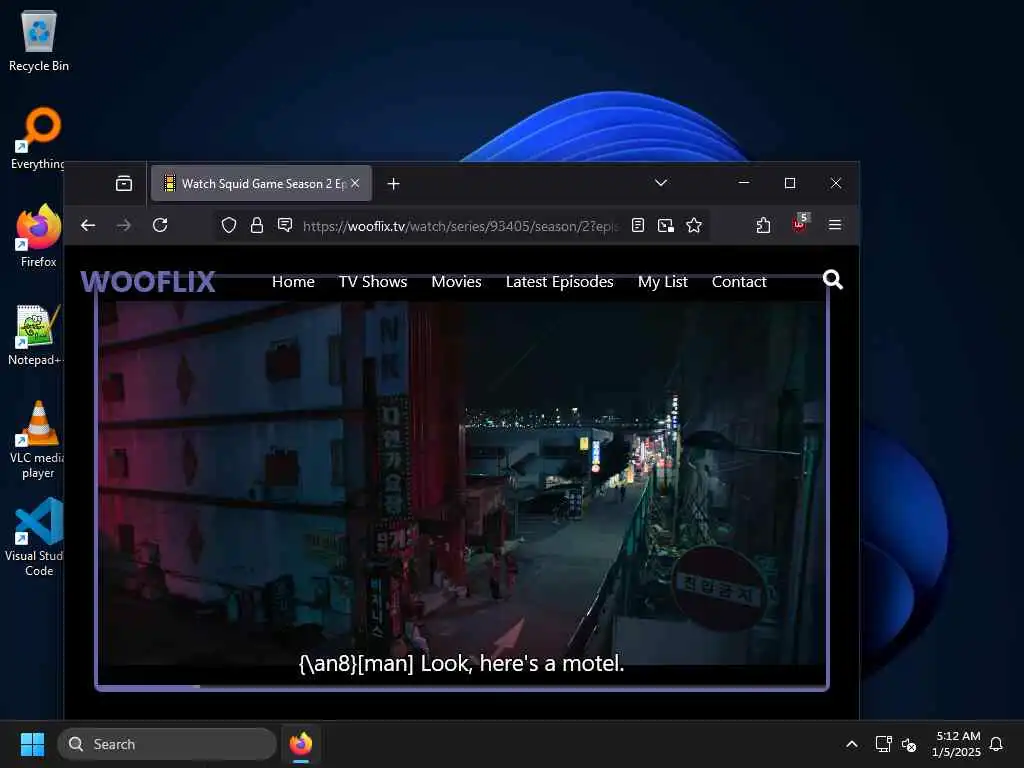Reload the current page
The height and width of the screenshot is (768, 1024).
(x=160, y=225)
